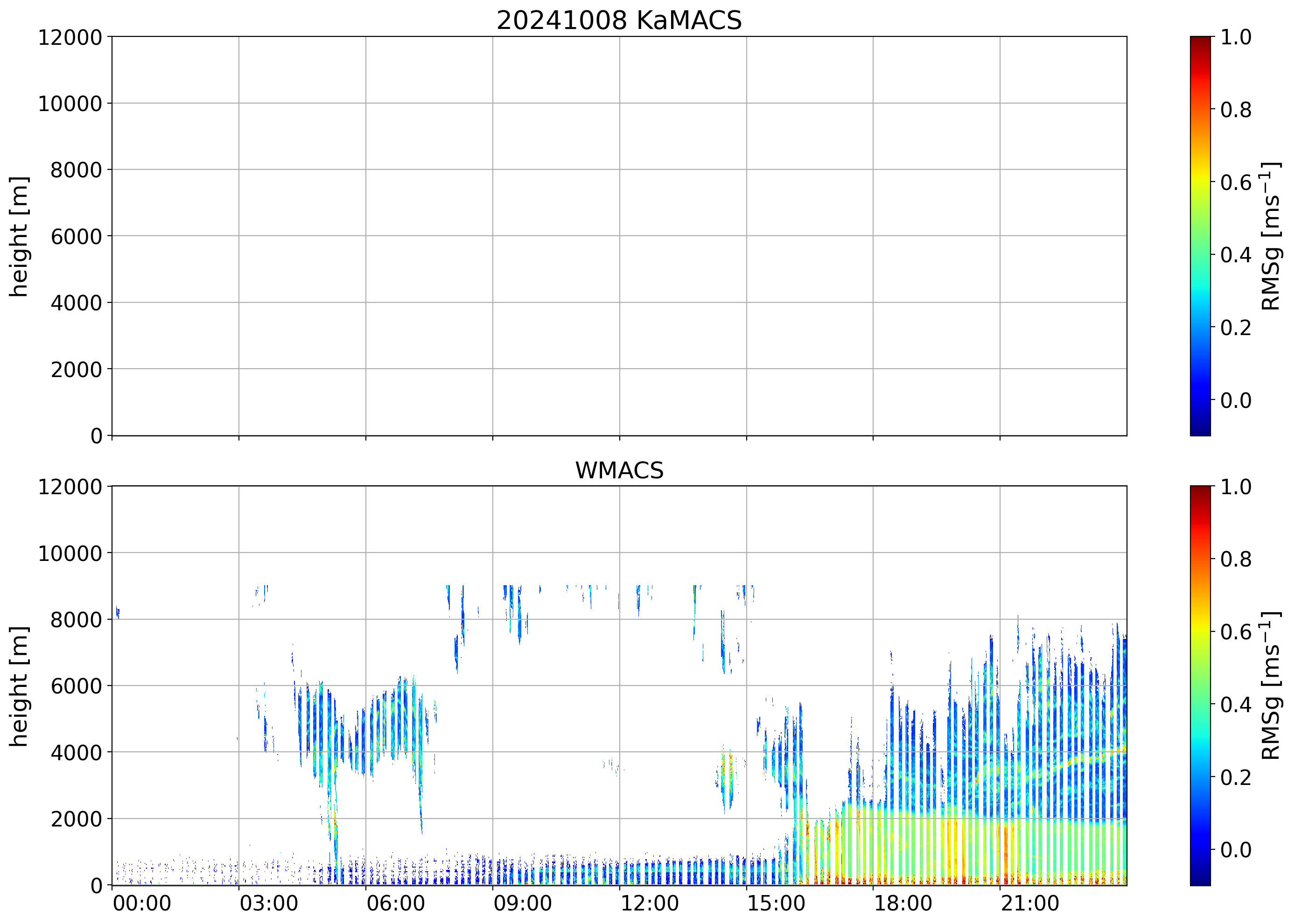Click the 0.6 tick on the top colorbar
Viewport: 1295px width, 924px height.
pyautogui.click(x=1235, y=182)
